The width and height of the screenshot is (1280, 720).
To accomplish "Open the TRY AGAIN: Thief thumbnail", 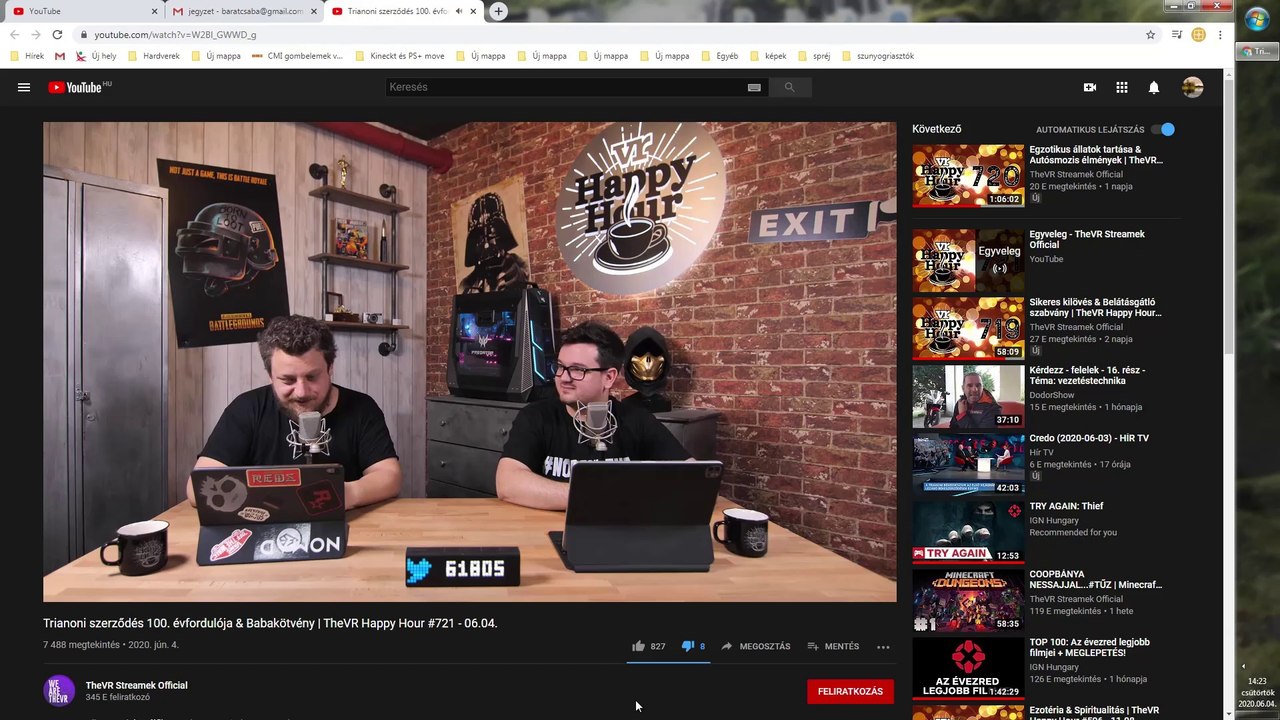I will [x=968, y=532].
